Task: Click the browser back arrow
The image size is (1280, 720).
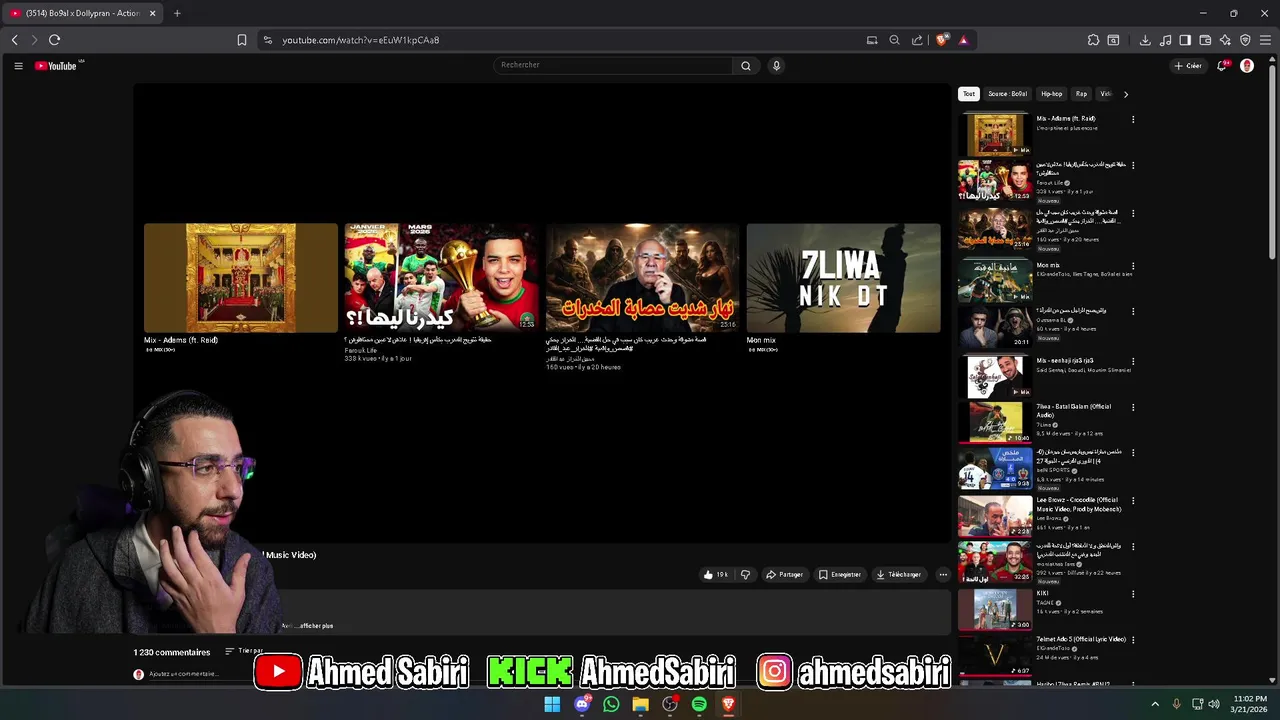Action: point(14,40)
